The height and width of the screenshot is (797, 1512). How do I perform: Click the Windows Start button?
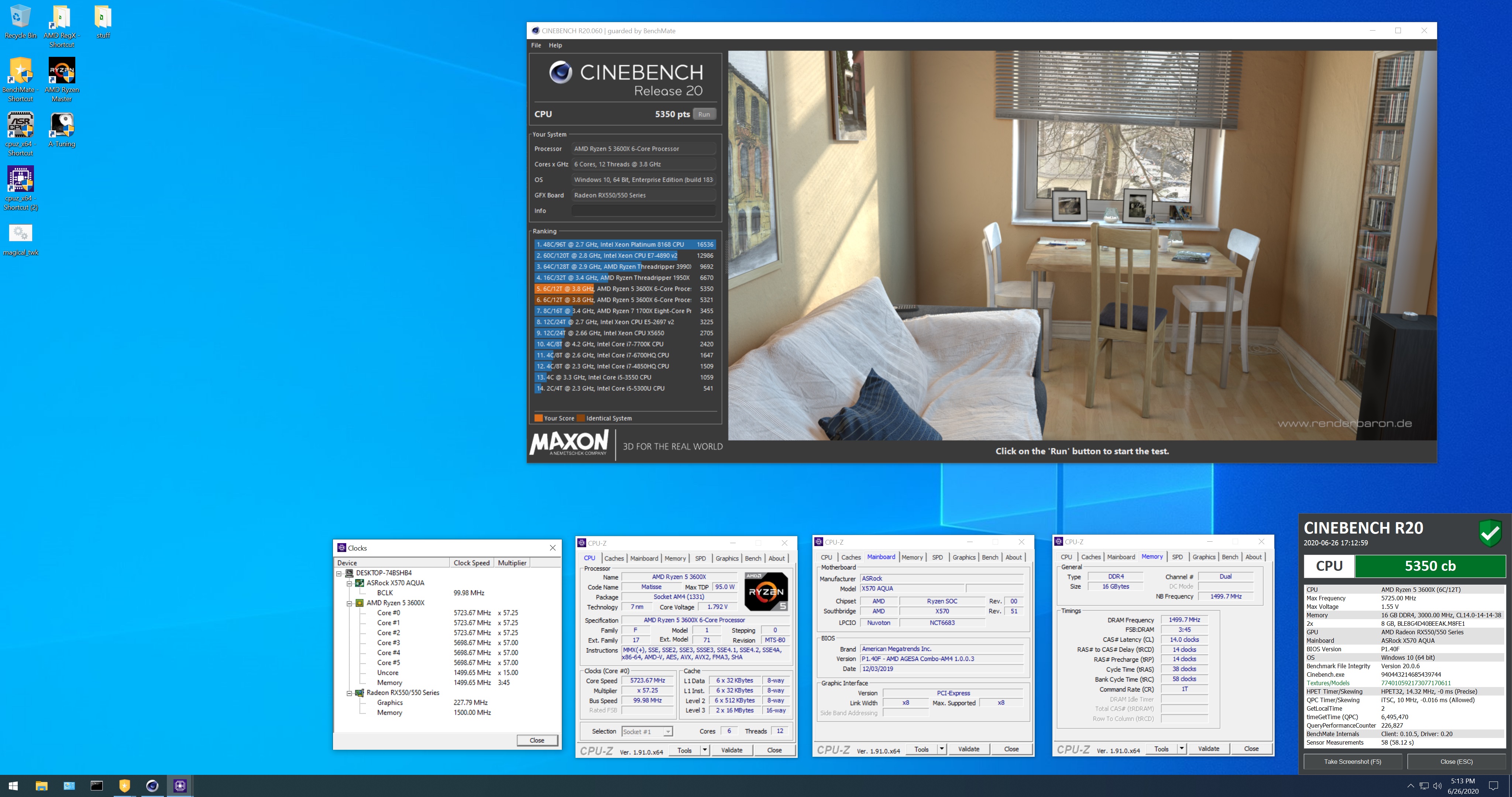coord(14,785)
